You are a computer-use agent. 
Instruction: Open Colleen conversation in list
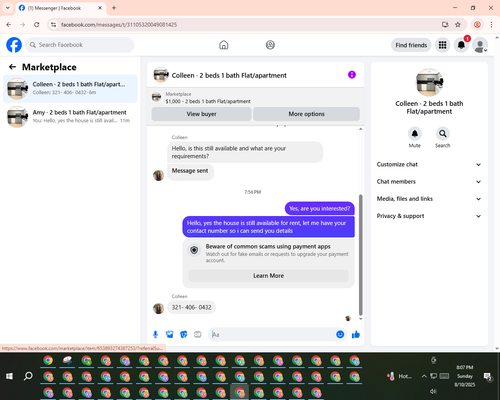pos(70,88)
